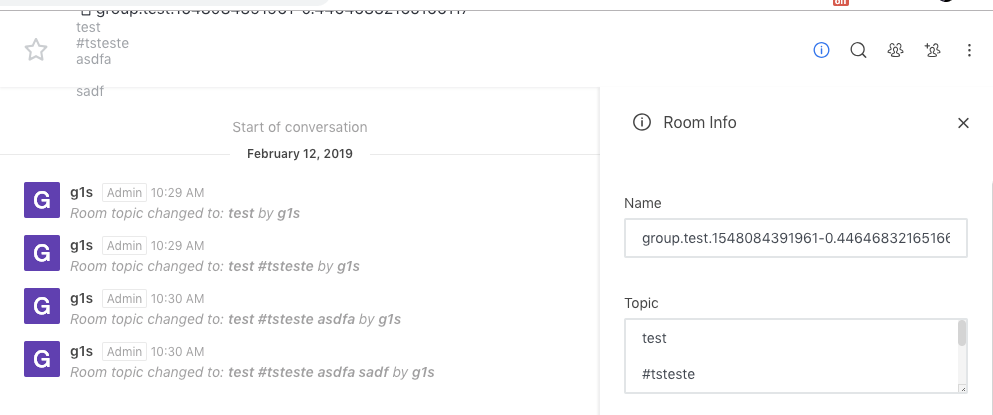Click the blue Room Info header icon

822,50
